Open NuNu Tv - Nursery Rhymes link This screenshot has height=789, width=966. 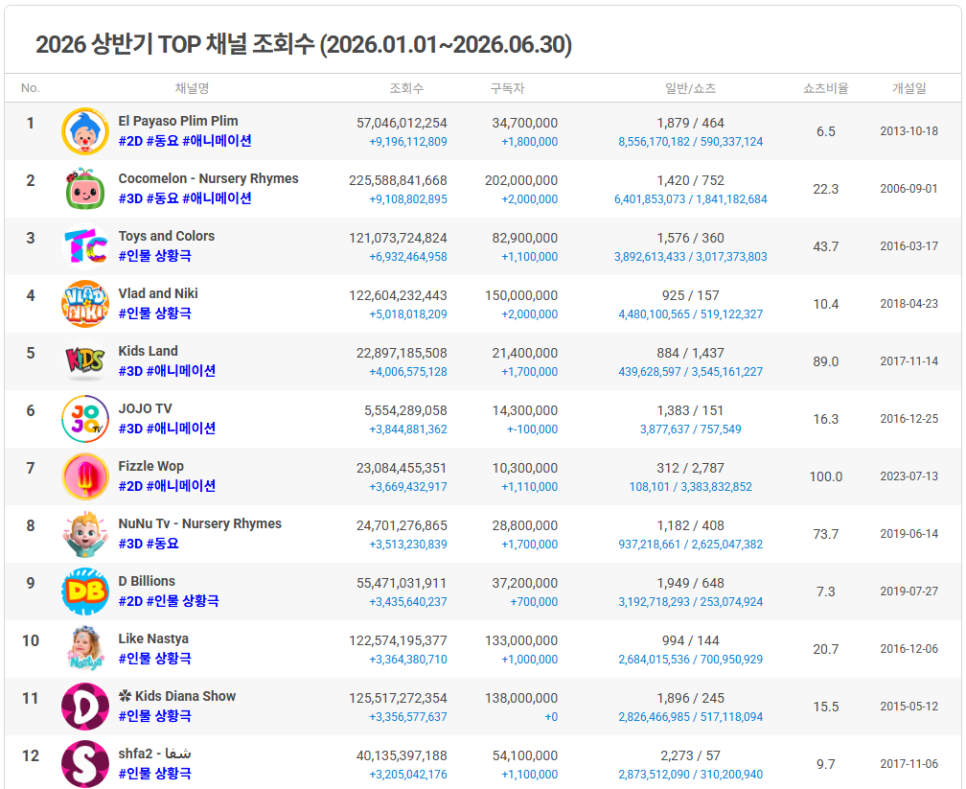point(200,524)
